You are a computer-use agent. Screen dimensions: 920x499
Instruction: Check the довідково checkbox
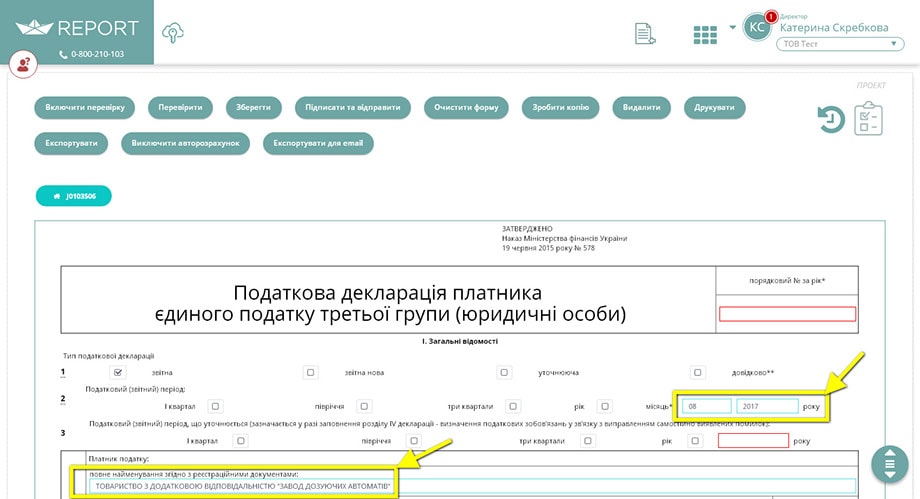(697, 372)
